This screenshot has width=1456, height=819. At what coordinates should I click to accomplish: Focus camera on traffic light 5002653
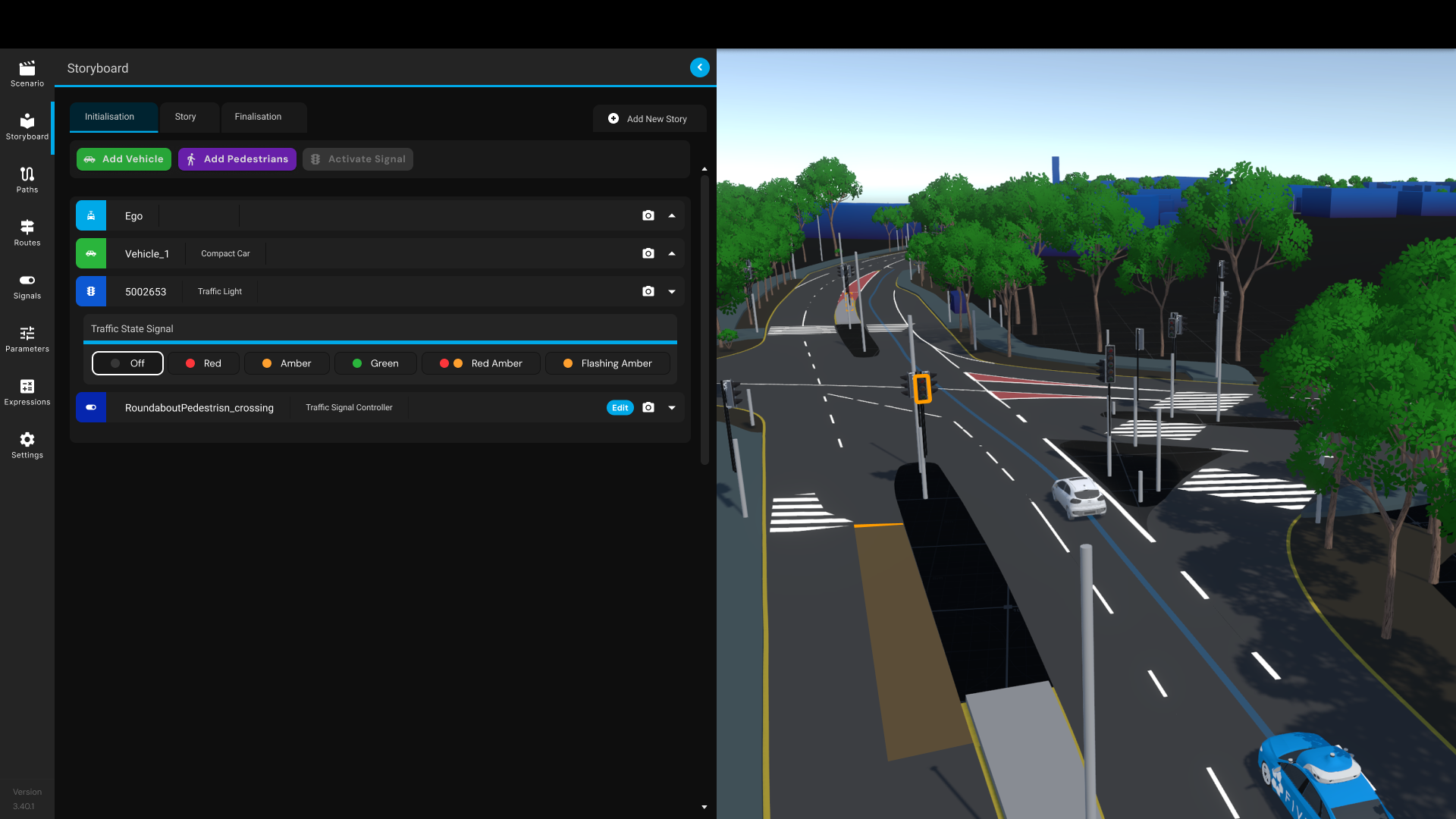tap(648, 291)
